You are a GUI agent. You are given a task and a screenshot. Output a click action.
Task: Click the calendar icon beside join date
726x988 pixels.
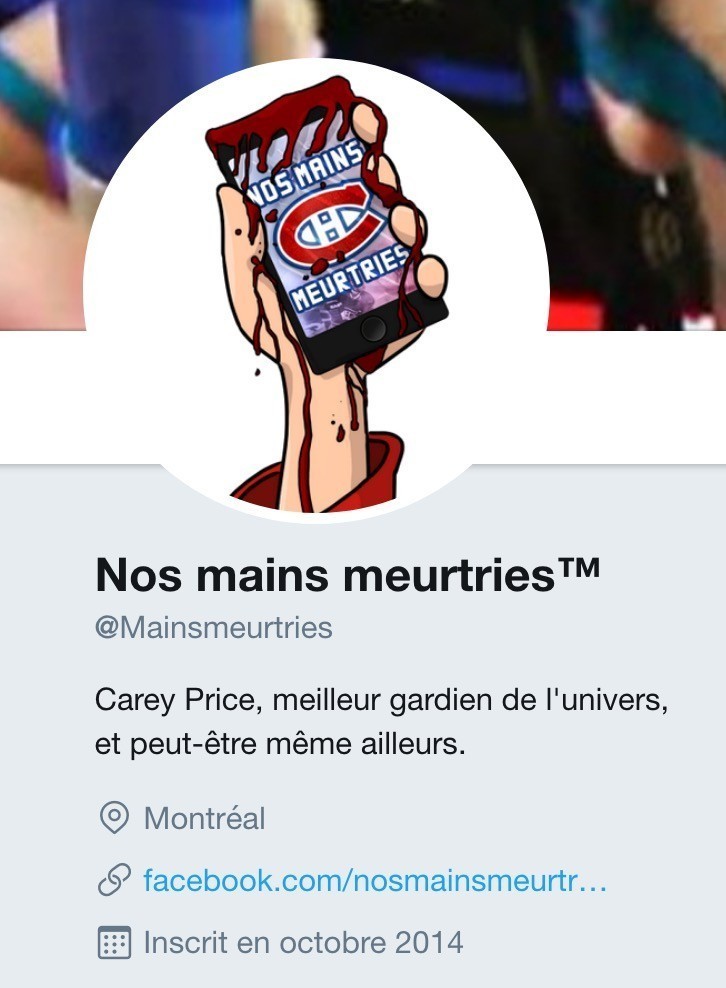click(x=115, y=943)
